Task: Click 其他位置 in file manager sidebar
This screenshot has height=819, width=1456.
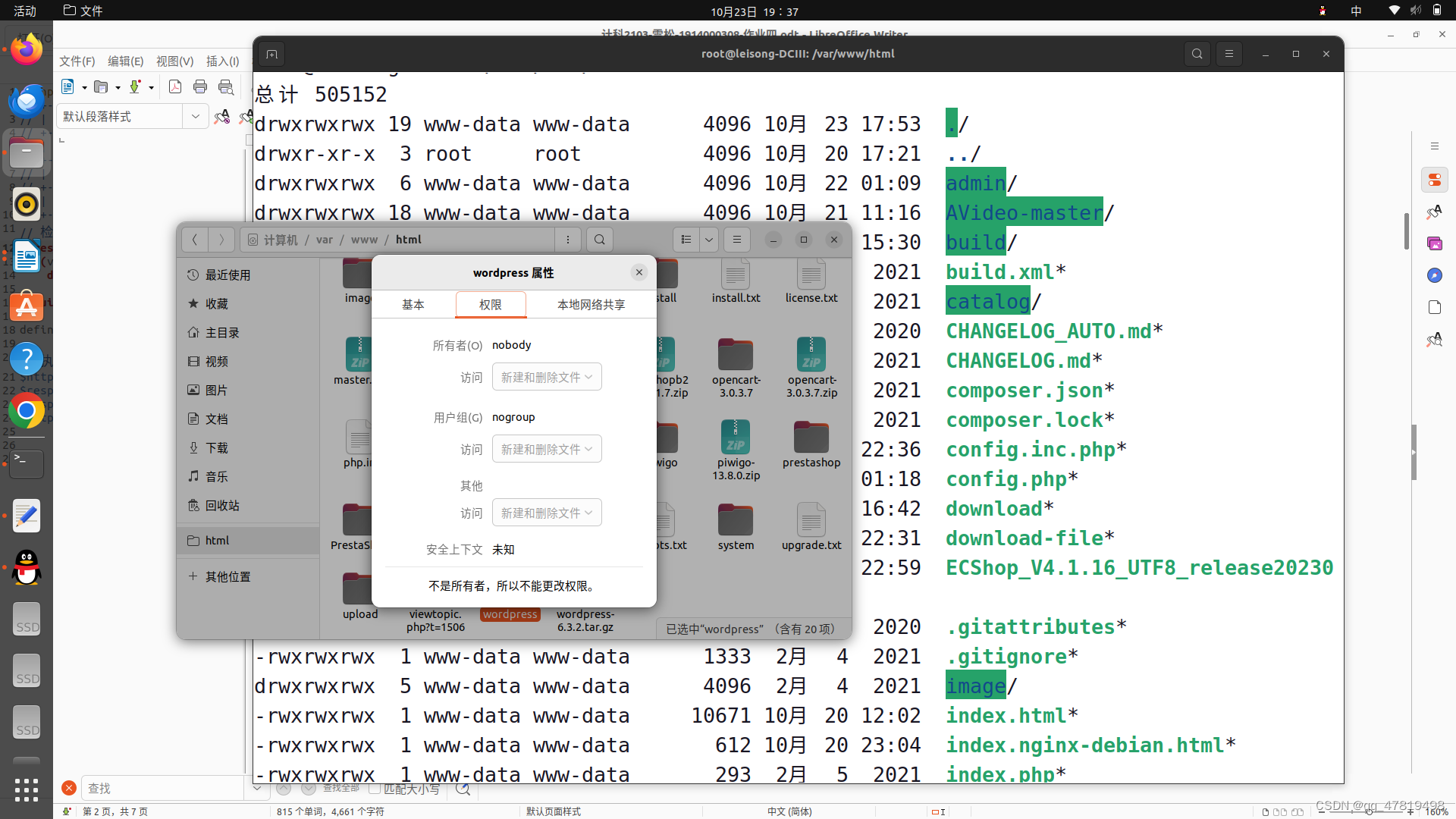Action: pos(227,576)
